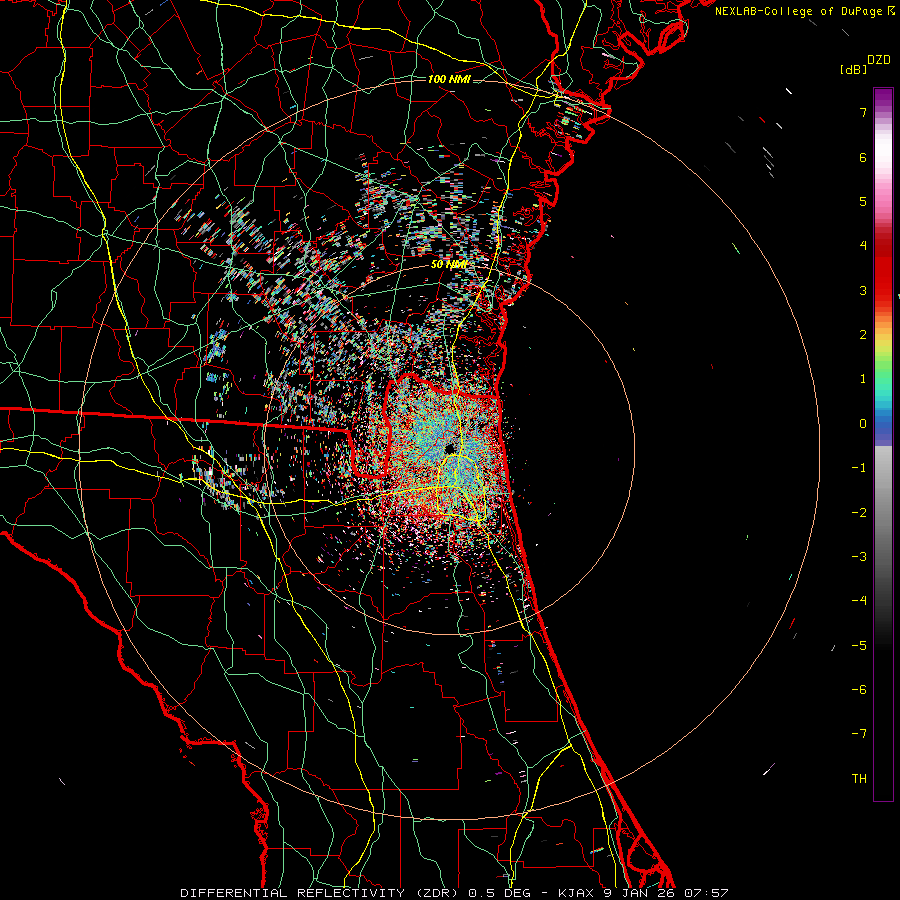Select the -4 value on color scale
The width and height of the screenshot is (900, 900).
859,601
